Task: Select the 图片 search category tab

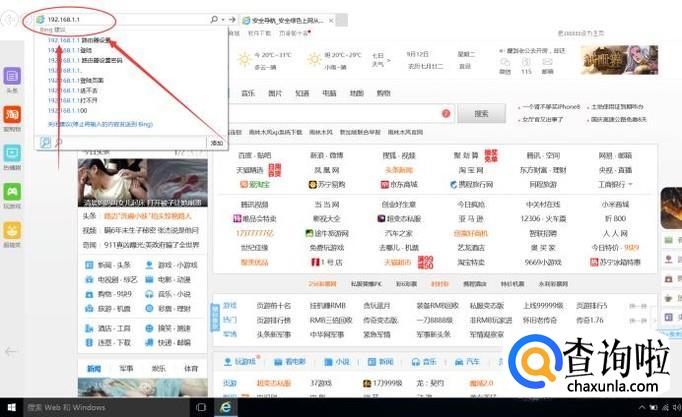Action: [275, 93]
